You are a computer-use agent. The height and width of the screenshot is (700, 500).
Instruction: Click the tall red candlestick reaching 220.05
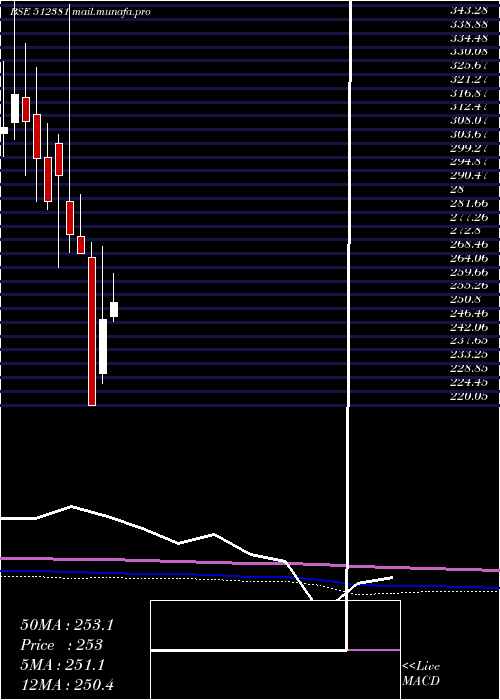[x=92, y=331]
